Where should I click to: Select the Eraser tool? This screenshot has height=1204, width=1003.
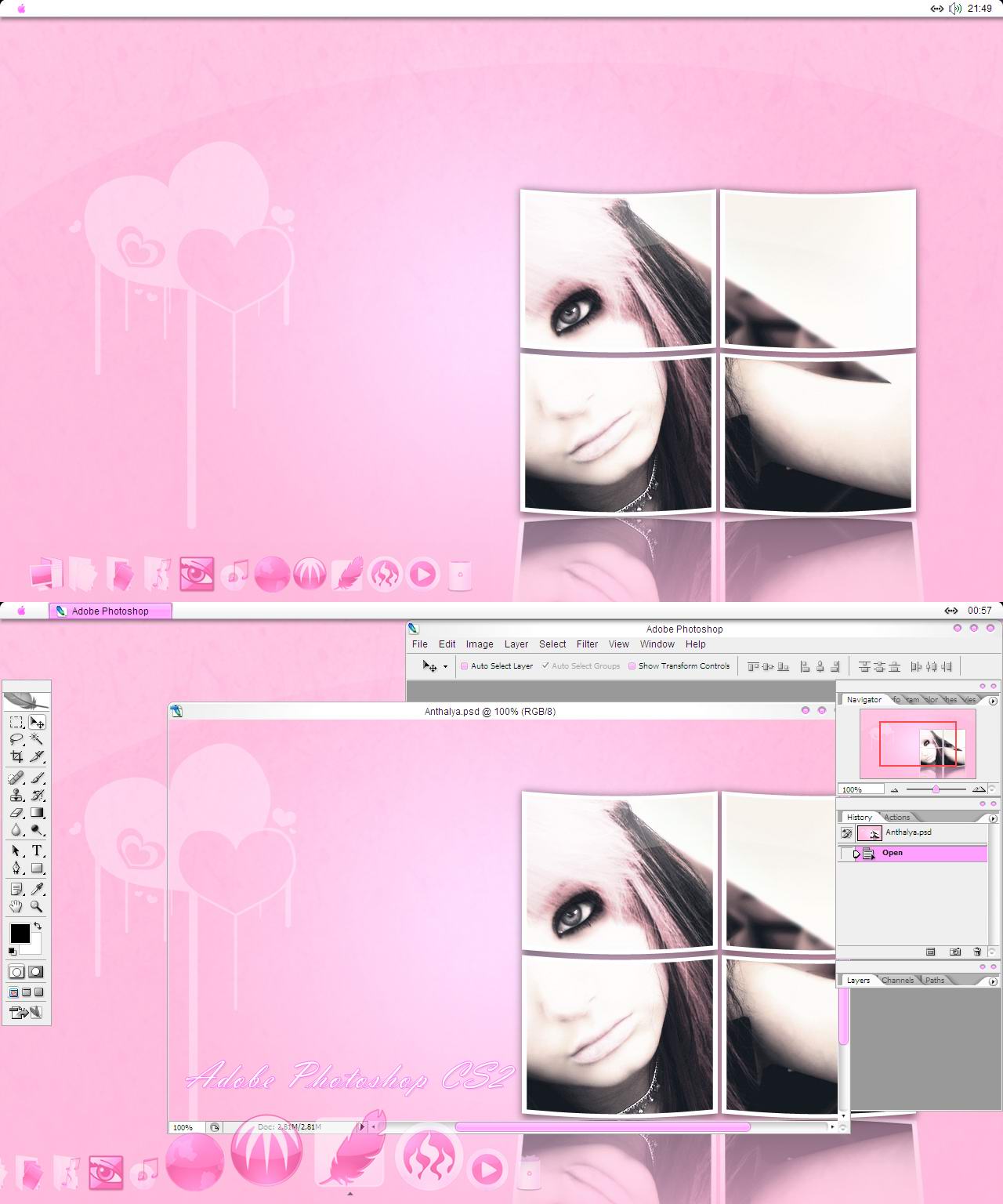pos(16,813)
